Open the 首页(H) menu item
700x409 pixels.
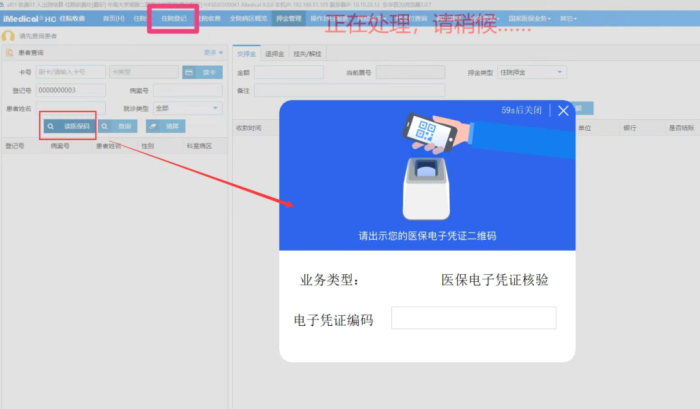pyautogui.click(x=113, y=19)
